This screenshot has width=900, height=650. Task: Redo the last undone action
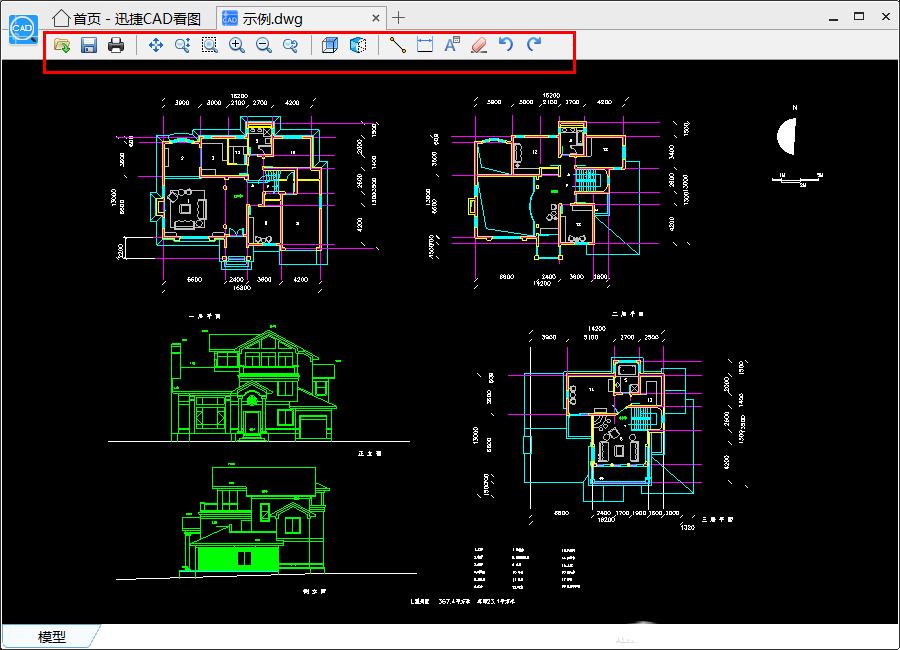(534, 44)
